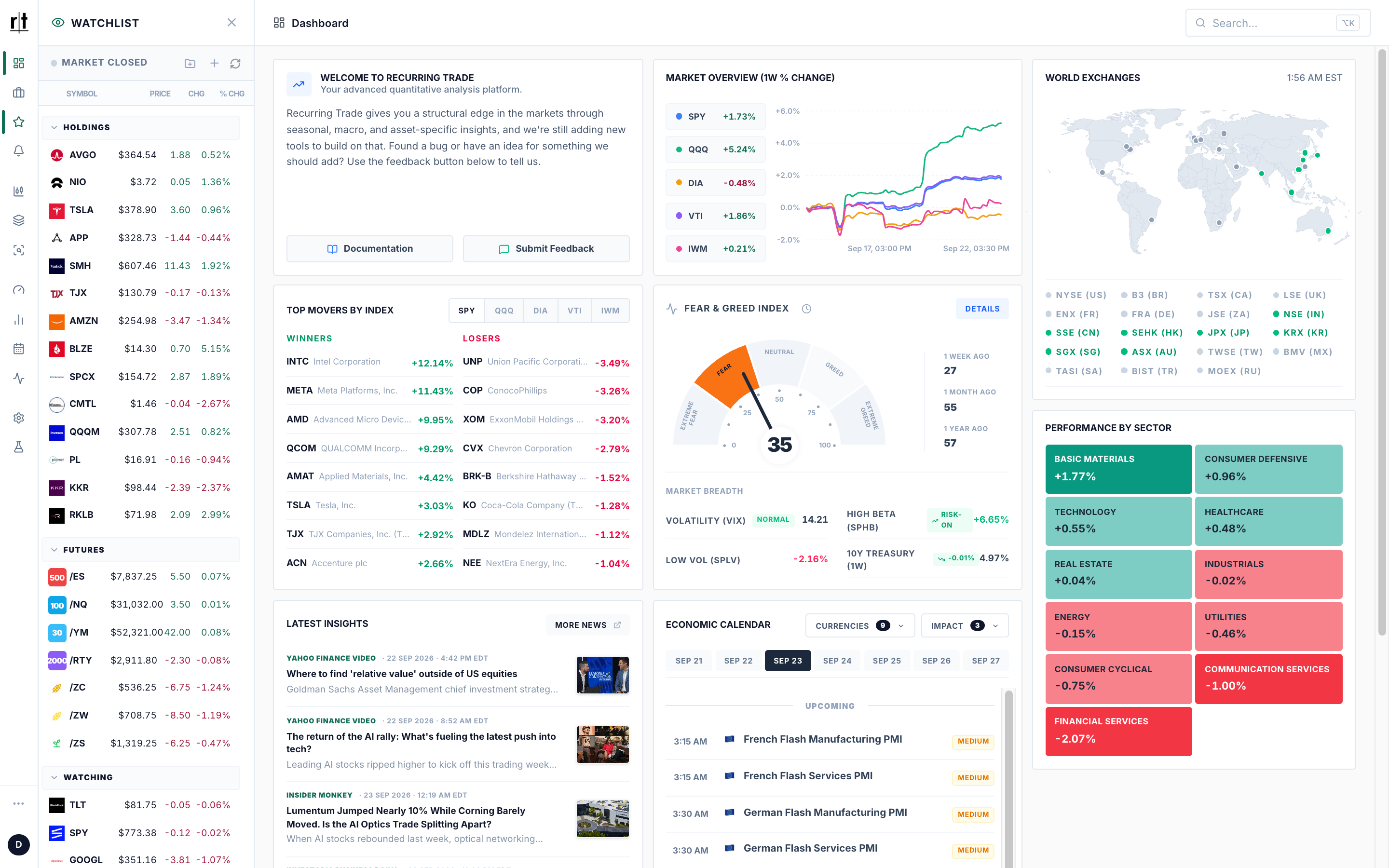
Task: Open the settings gear icon in sidebar
Action: 19,418
